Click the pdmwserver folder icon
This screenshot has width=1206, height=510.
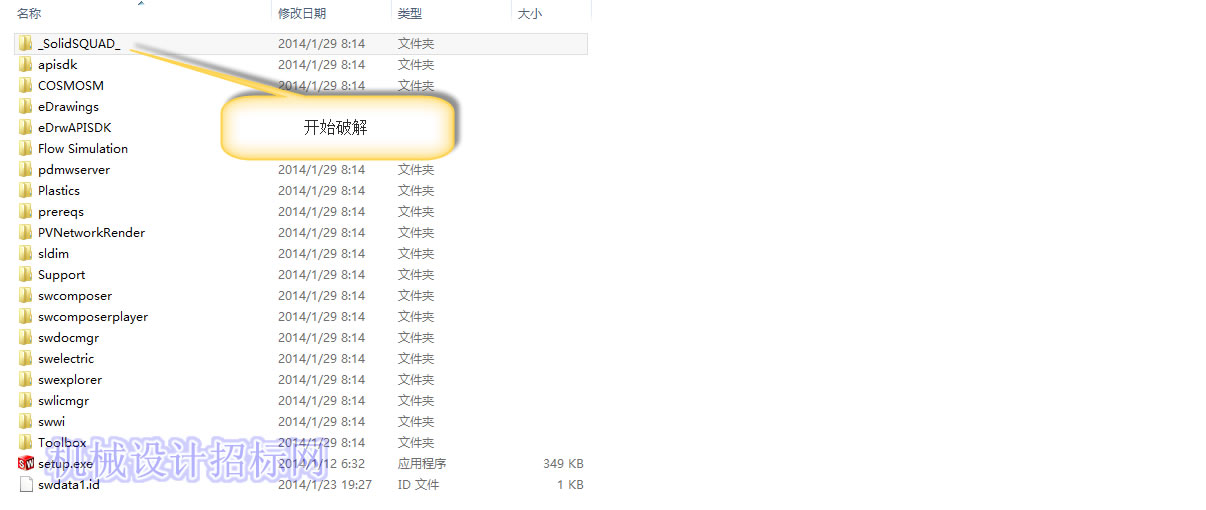(26, 170)
